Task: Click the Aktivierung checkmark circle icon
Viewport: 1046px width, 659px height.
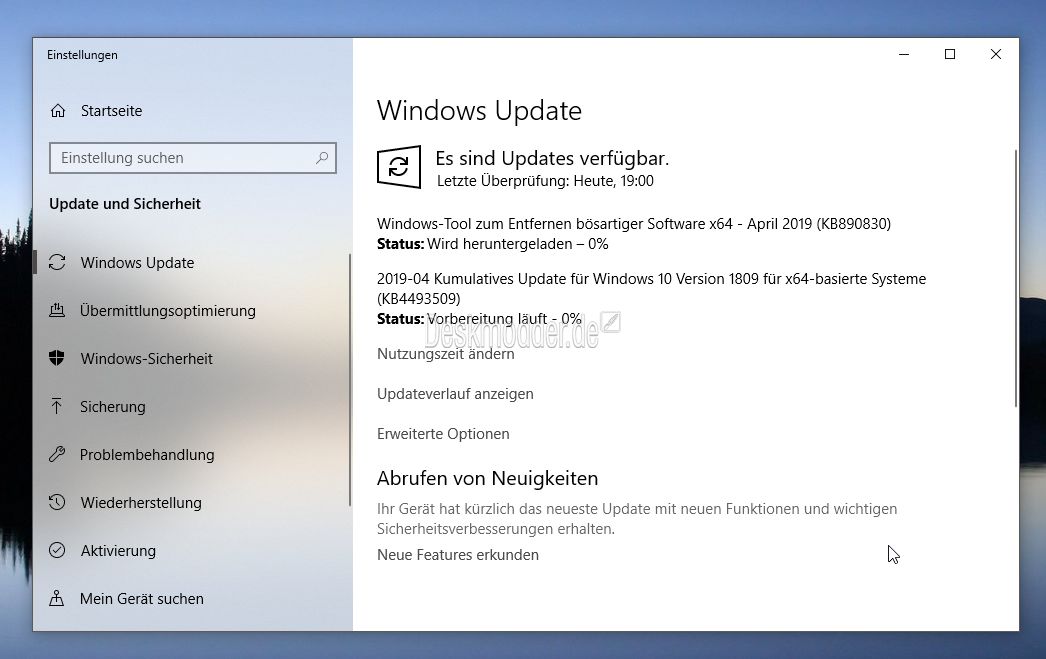Action: 57,550
